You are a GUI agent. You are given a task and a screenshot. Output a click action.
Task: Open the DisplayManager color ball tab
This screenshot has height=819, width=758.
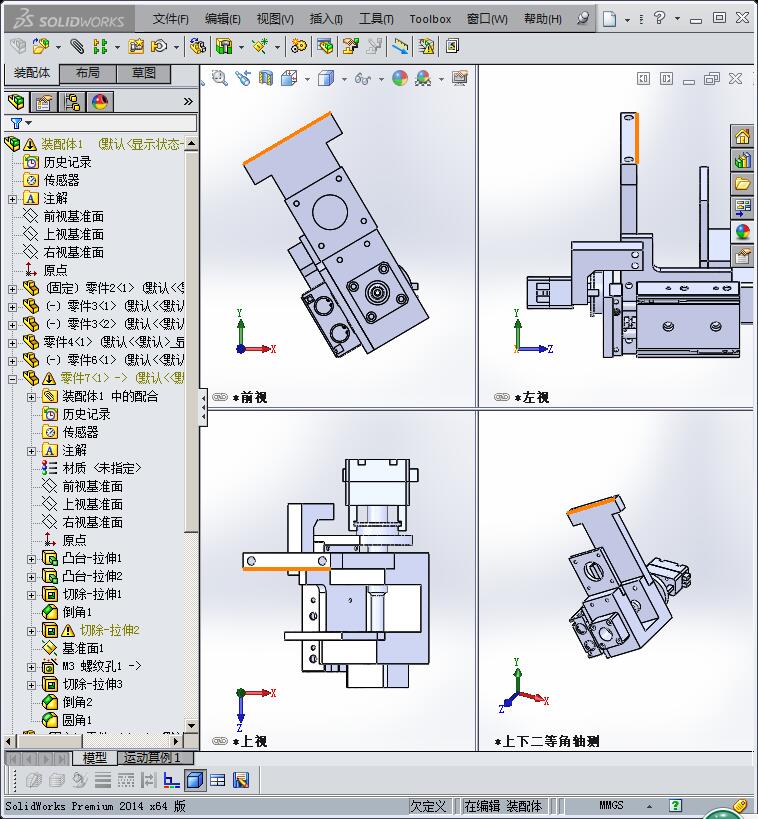100,102
